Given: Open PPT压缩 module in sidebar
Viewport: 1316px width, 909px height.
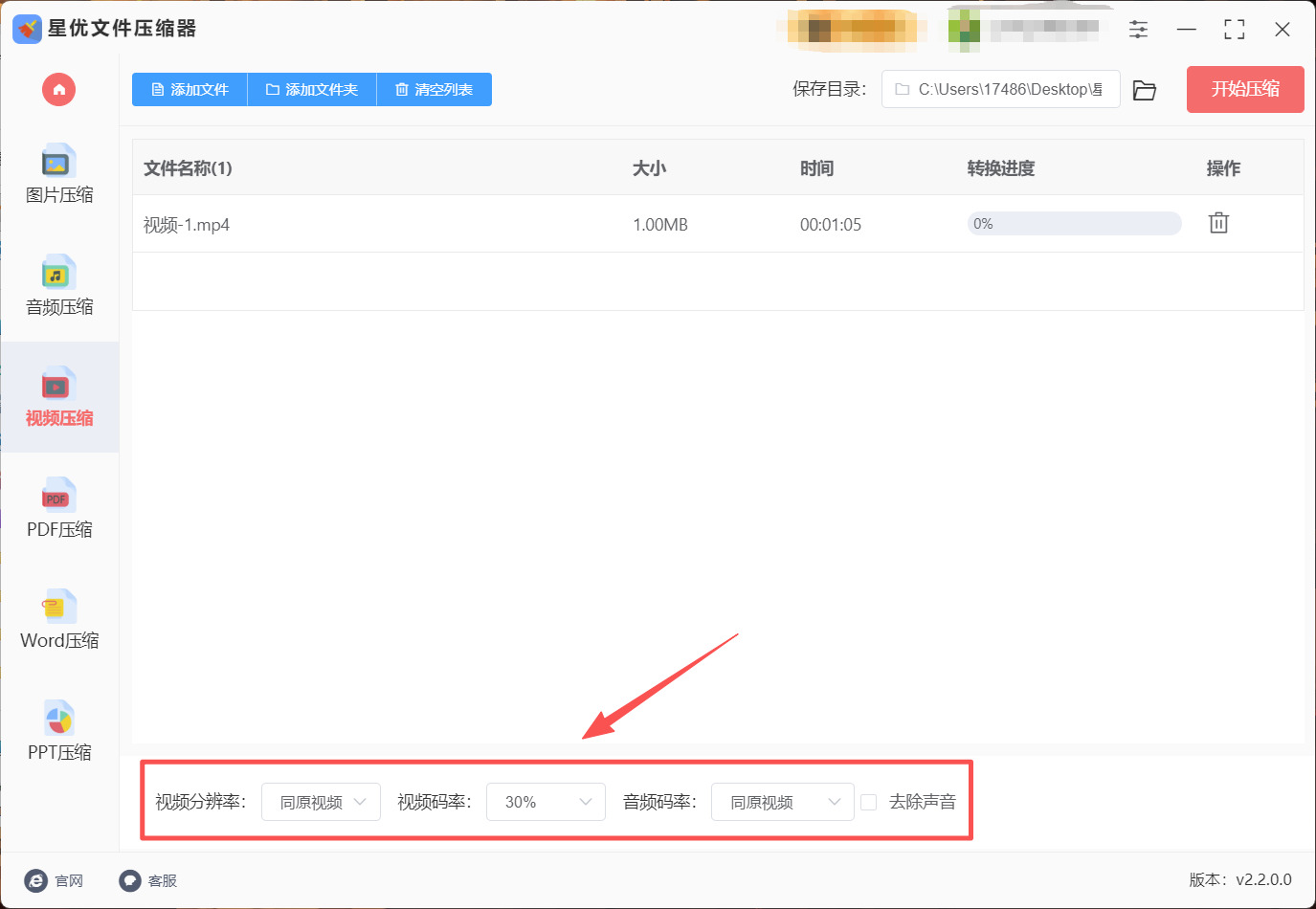Looking at the screenshot, I should (x=59, y=731).
